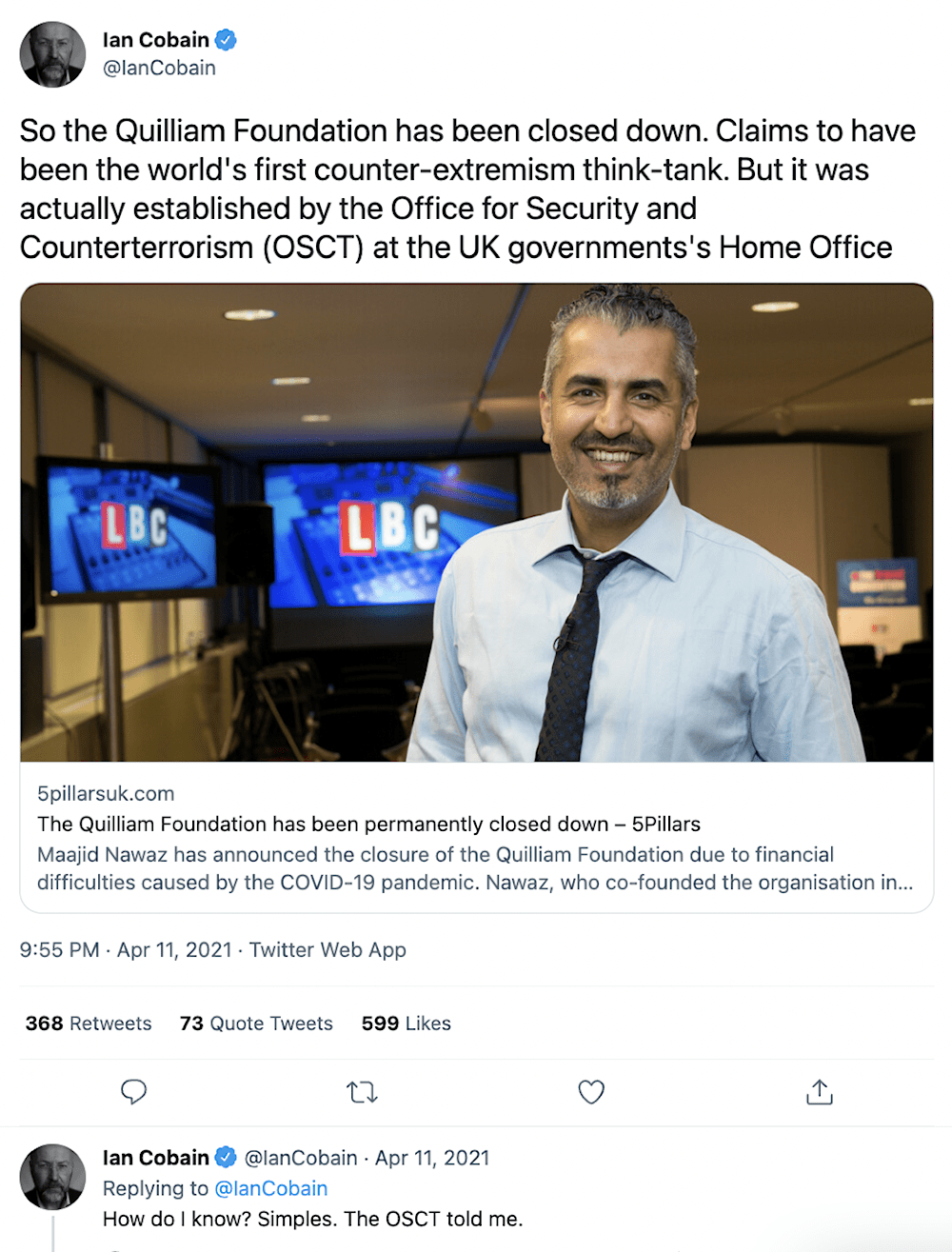Viewport: 952px width, 1252px height.
Task: Open the 5pillarsuk.com domain link
Action: pyautogui.click(x=106, y=793)
